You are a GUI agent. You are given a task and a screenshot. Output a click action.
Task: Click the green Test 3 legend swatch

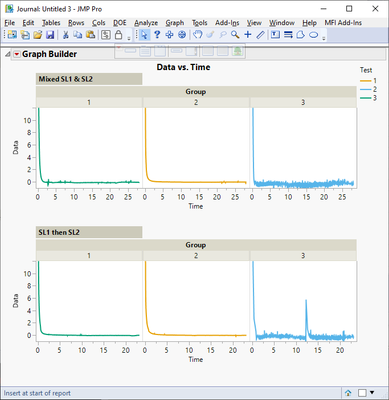[366, 98]
